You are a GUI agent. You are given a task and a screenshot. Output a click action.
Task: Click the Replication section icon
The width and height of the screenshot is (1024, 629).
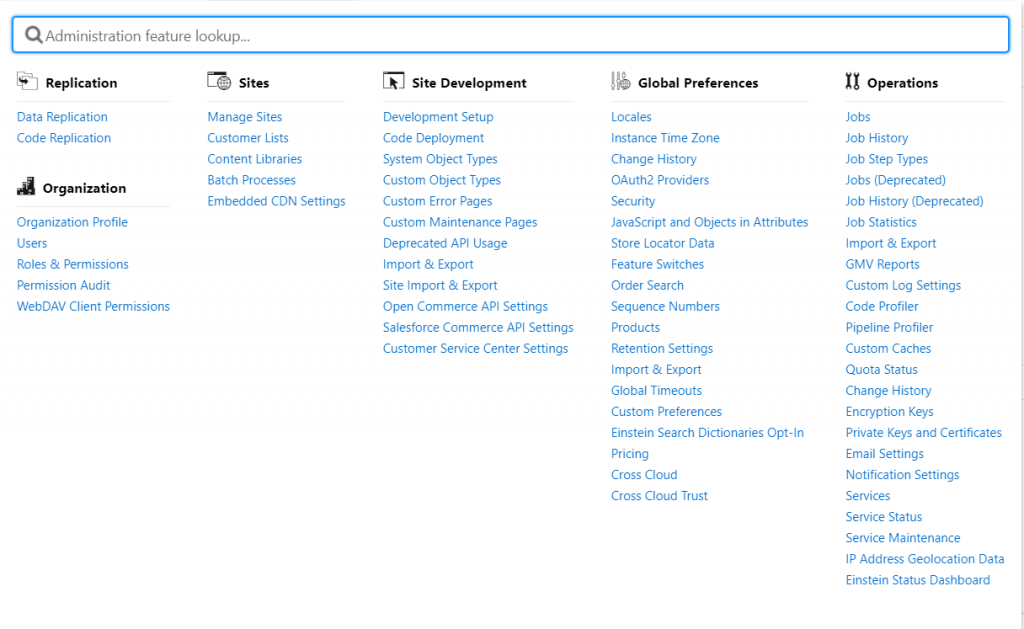click(27, 81)
